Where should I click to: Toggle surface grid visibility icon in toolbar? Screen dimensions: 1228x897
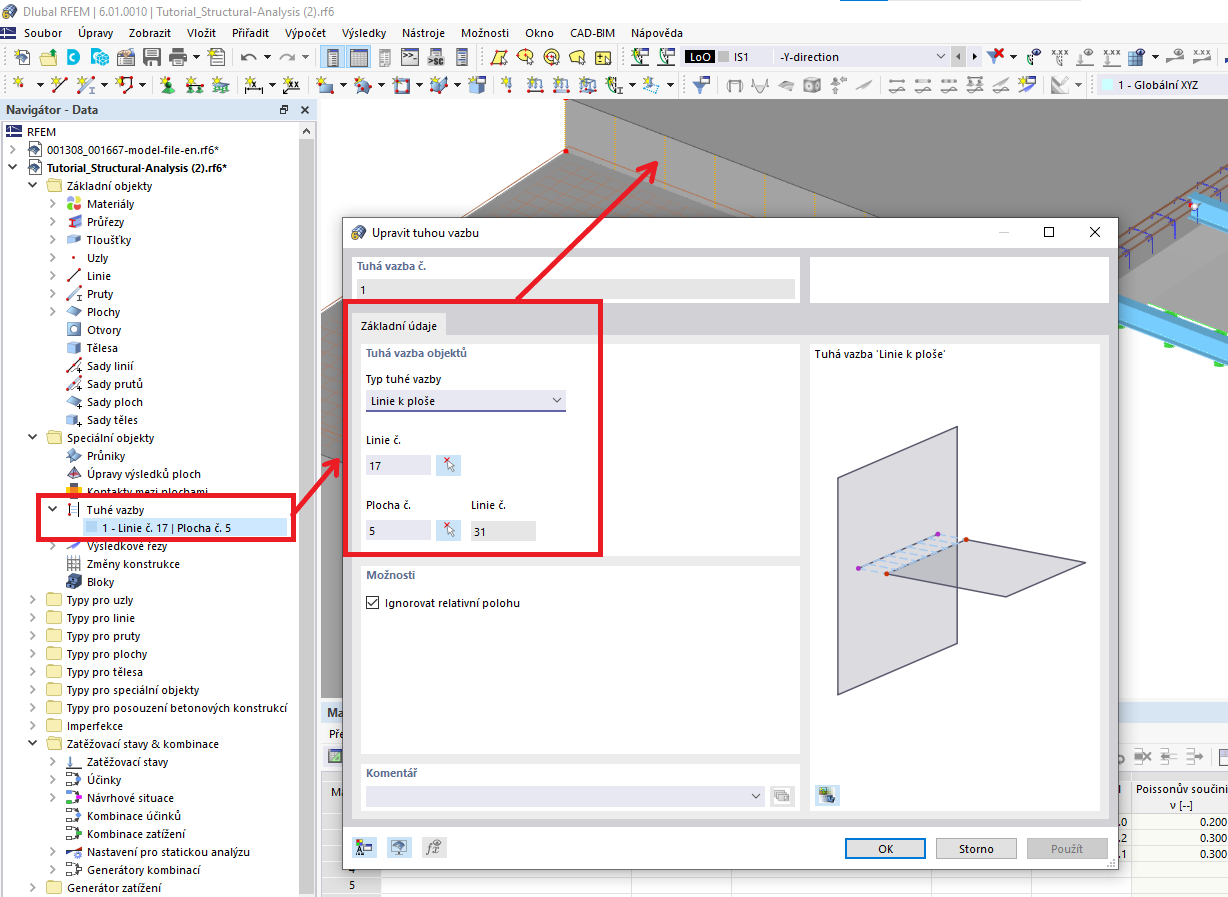click(1135, 57)
